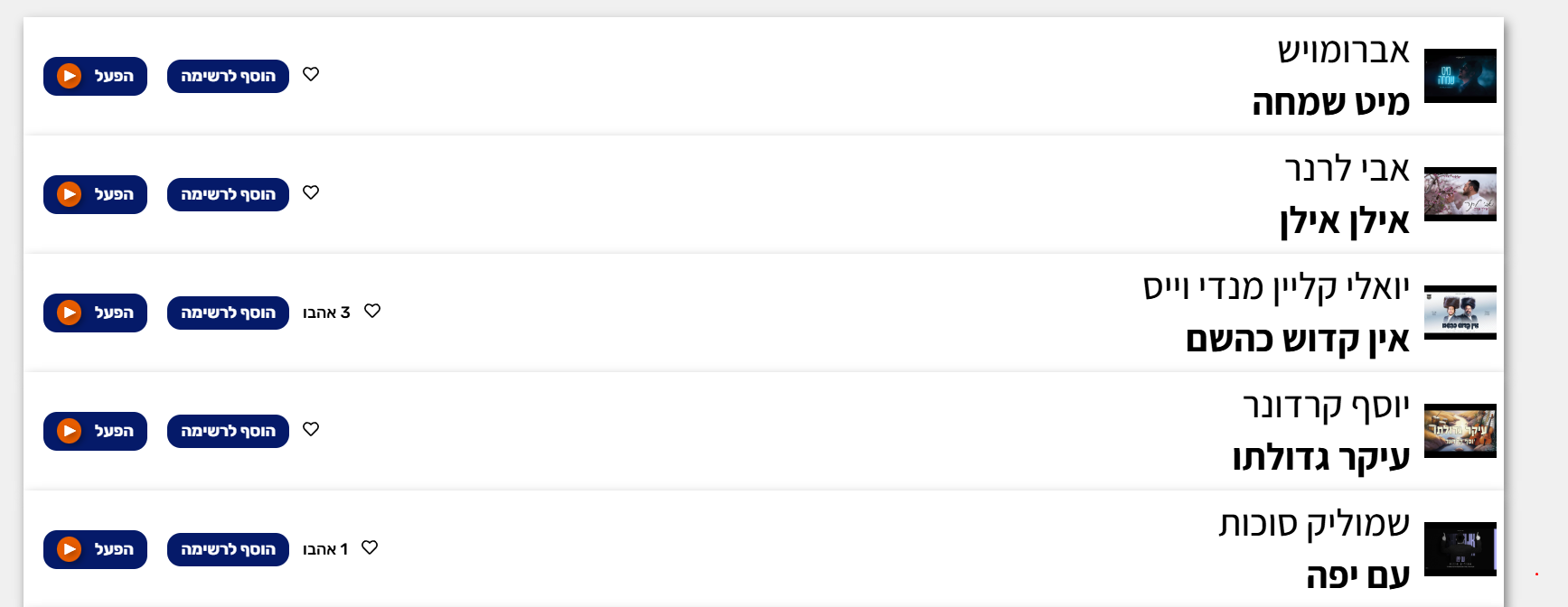Click the heart icon next to עיקר גדולתו
This screenshot has width=1568, height=607.
click(311, 429)
